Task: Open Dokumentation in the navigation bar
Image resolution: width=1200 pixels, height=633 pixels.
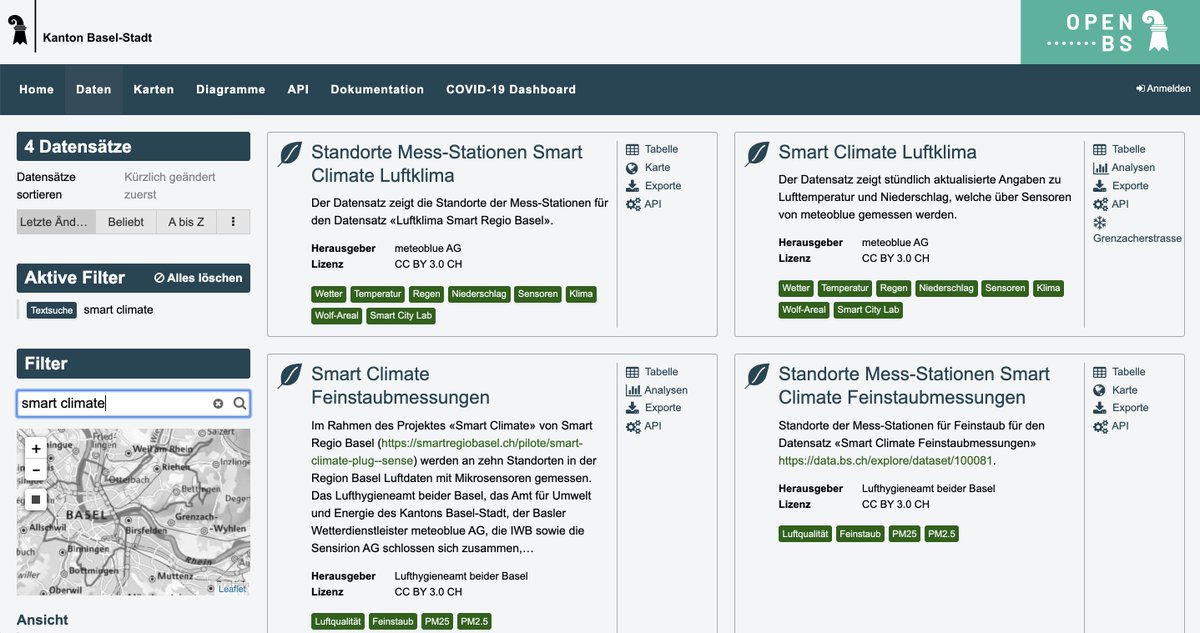Action: coord(377,89)
